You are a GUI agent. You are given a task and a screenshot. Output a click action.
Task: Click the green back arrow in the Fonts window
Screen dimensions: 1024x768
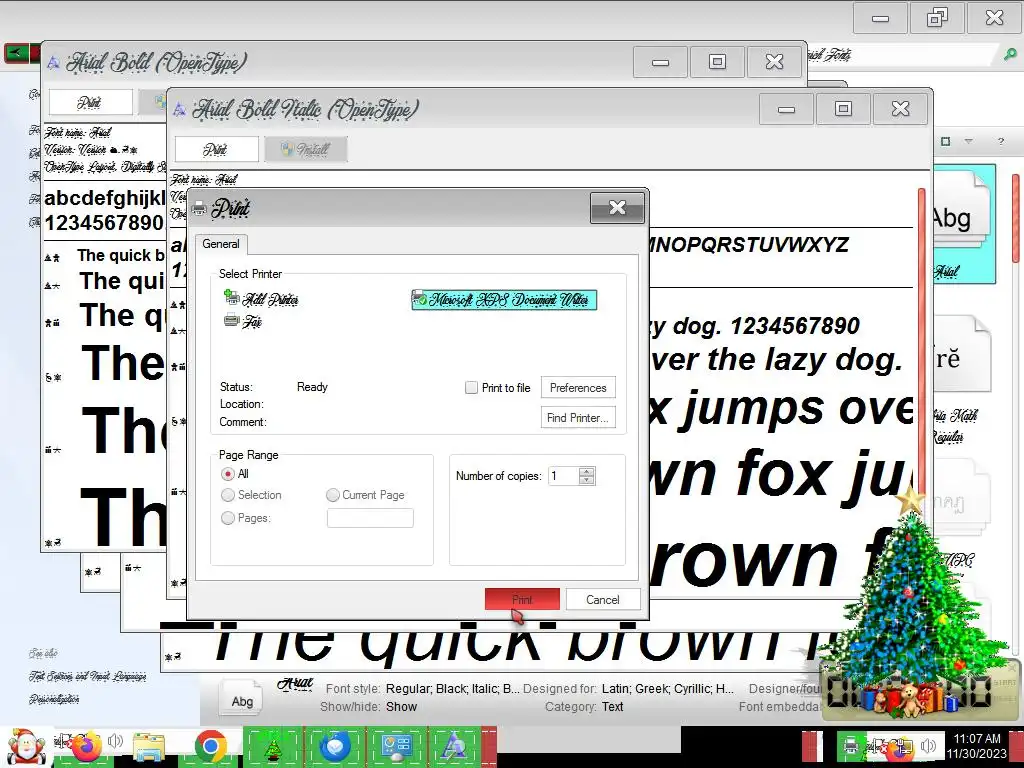16,52
